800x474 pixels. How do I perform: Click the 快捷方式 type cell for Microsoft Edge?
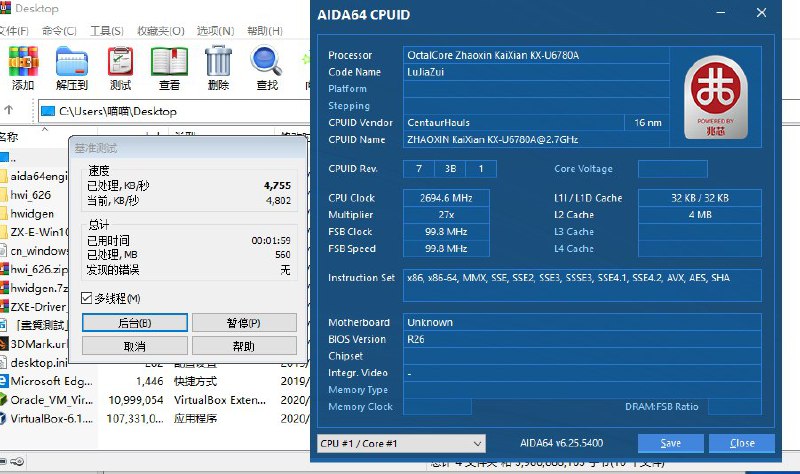click(195, 381)
